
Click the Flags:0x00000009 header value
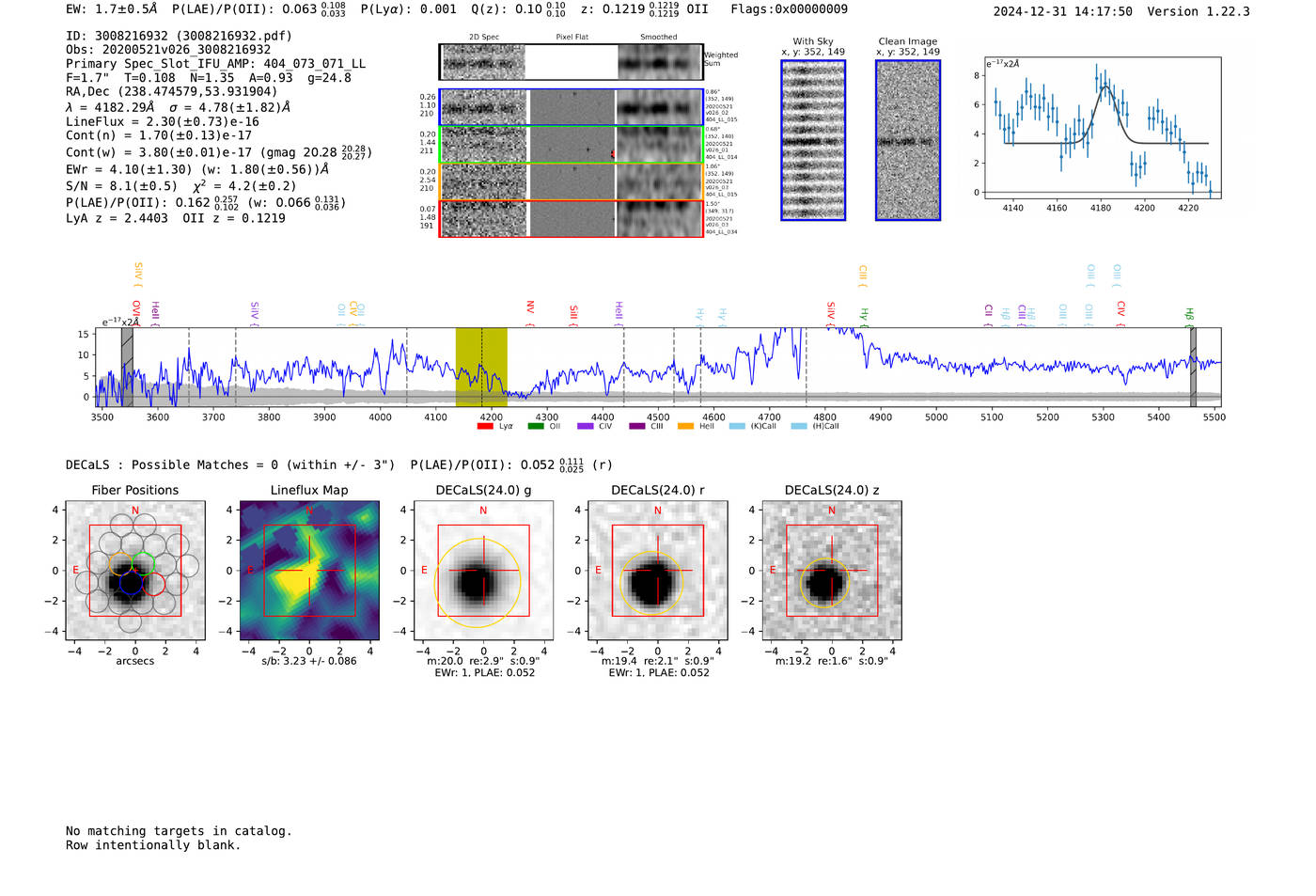tap(790, 9)
